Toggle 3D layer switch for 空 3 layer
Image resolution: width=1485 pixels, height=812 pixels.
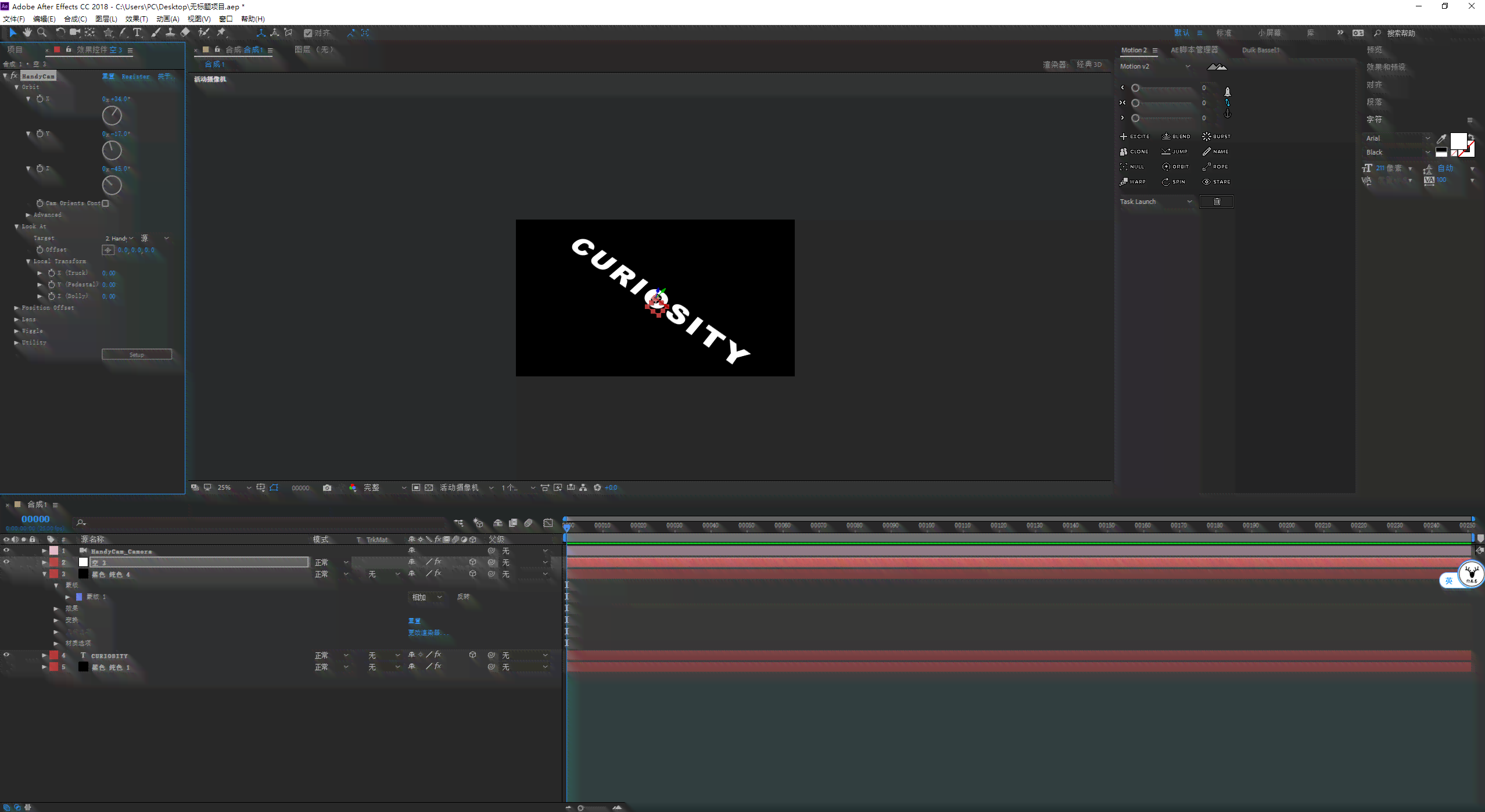tap(472, 562)
